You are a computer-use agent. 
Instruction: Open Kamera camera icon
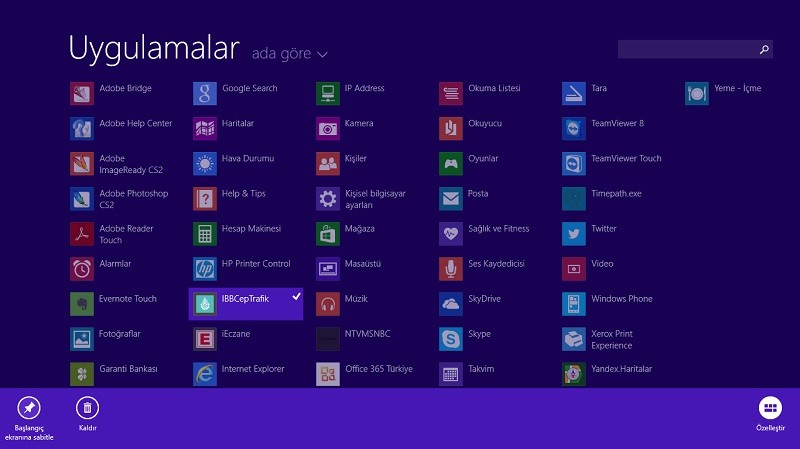[328, 129]
